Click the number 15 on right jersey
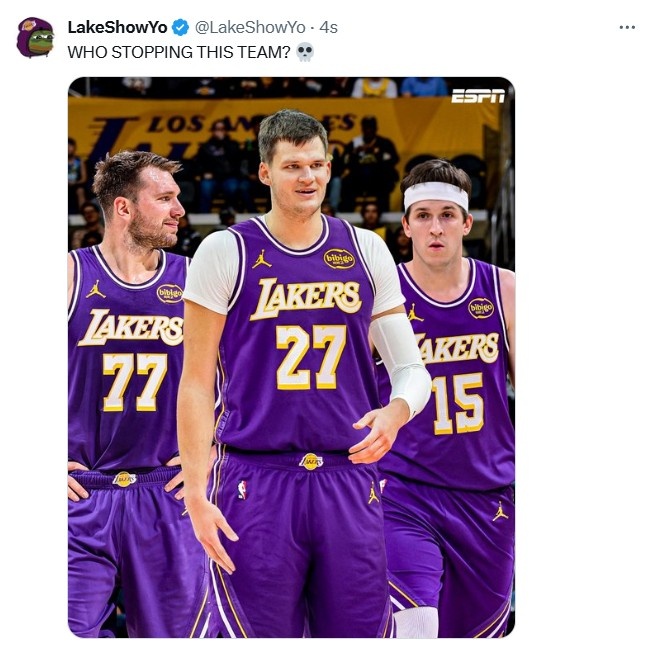 (x=458, y=403)
